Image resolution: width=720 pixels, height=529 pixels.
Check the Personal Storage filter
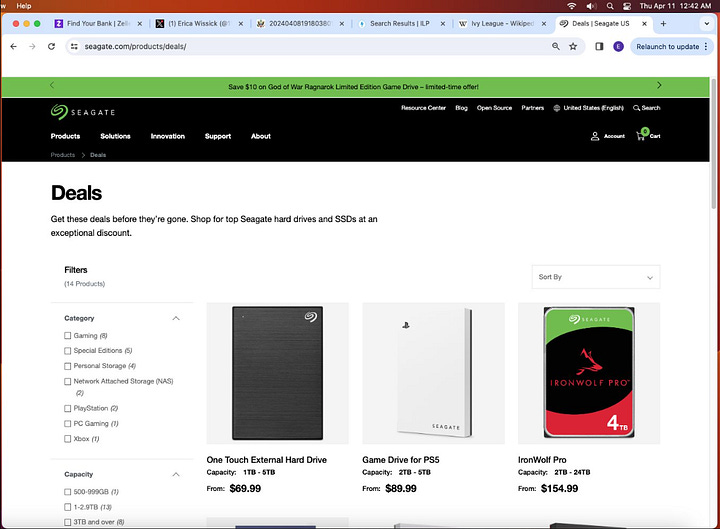click(68, 366)
